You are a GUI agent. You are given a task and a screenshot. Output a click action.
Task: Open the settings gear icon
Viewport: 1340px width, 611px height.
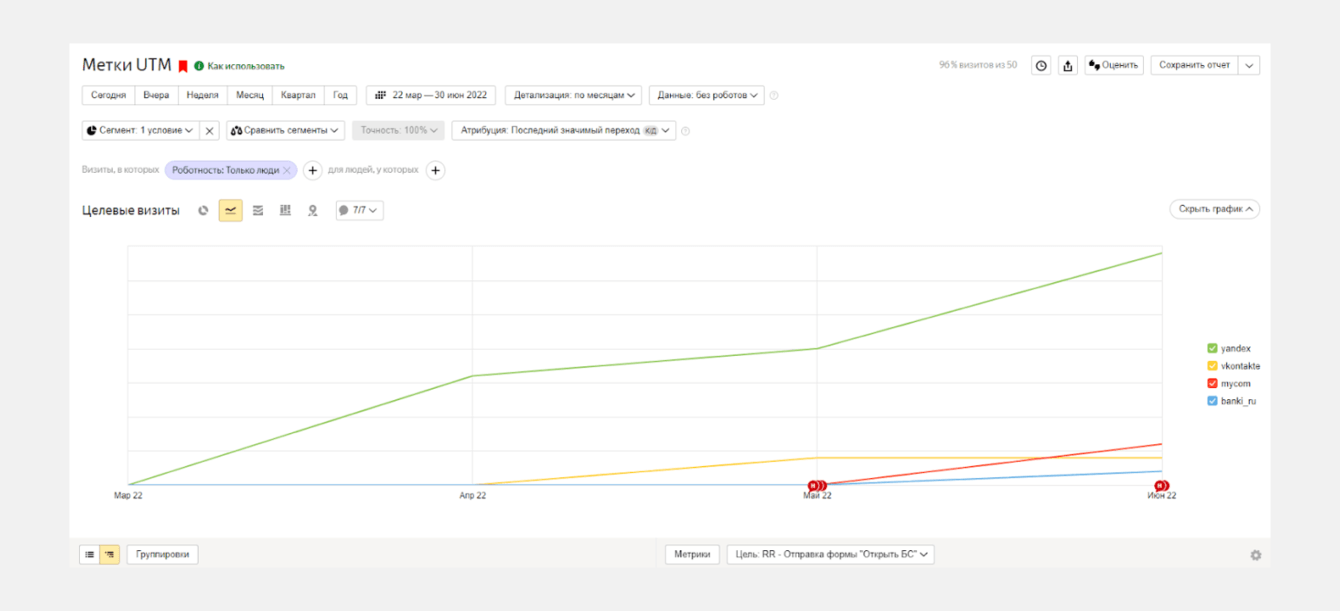[1256, 555]
